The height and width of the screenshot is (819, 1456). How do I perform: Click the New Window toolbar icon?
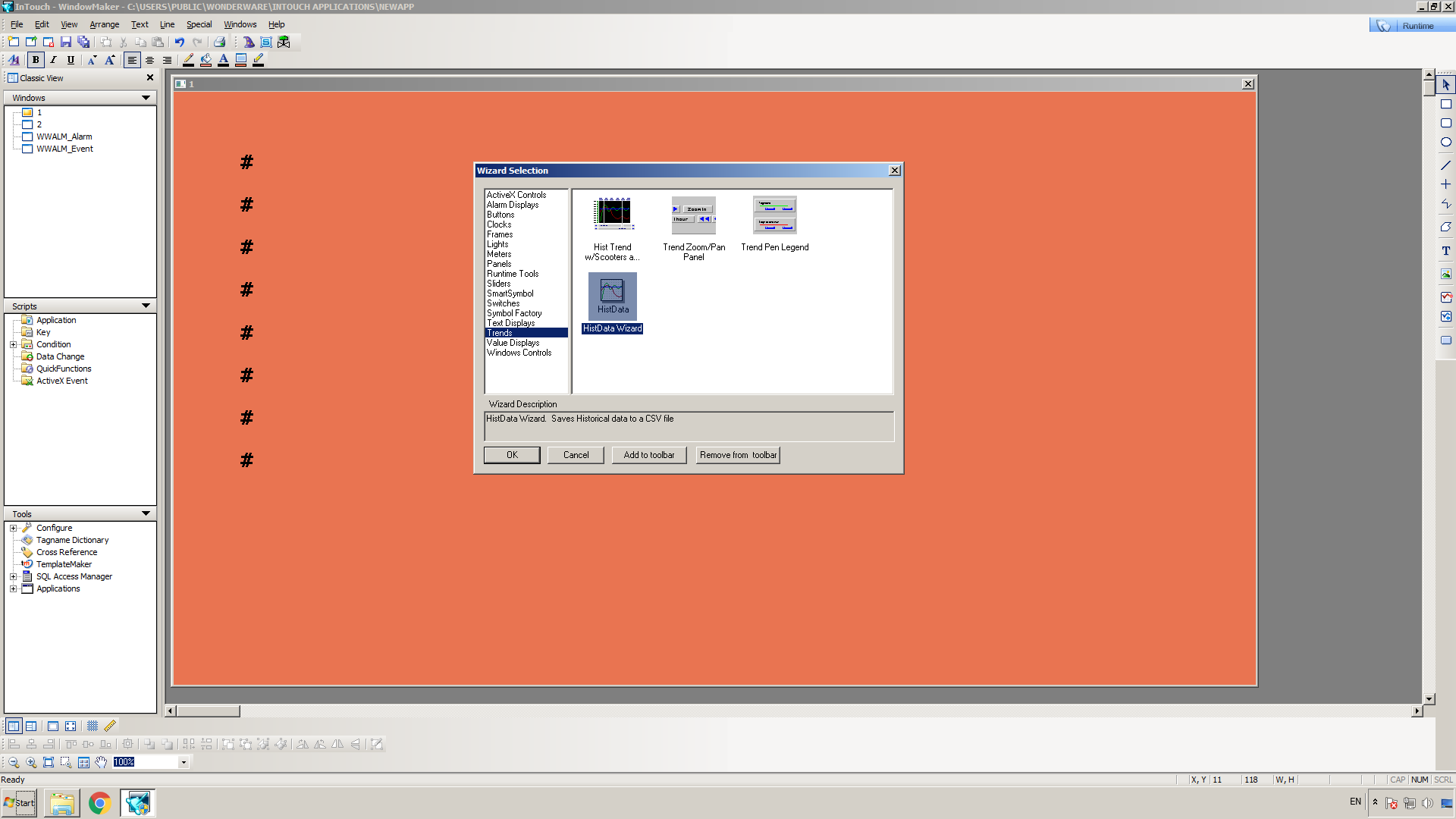14,42
